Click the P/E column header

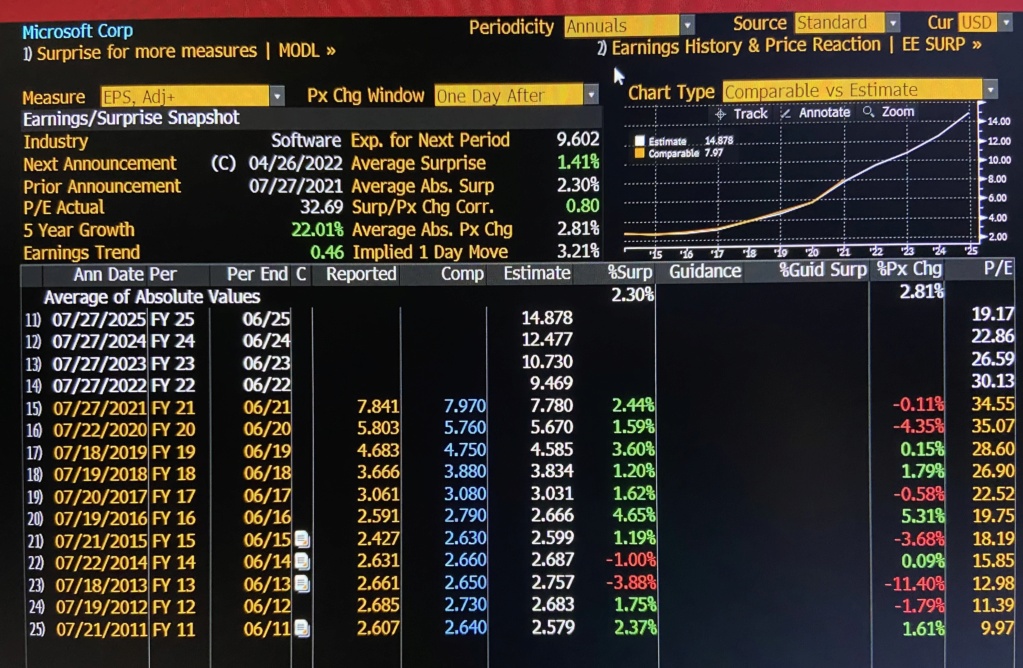998,267
